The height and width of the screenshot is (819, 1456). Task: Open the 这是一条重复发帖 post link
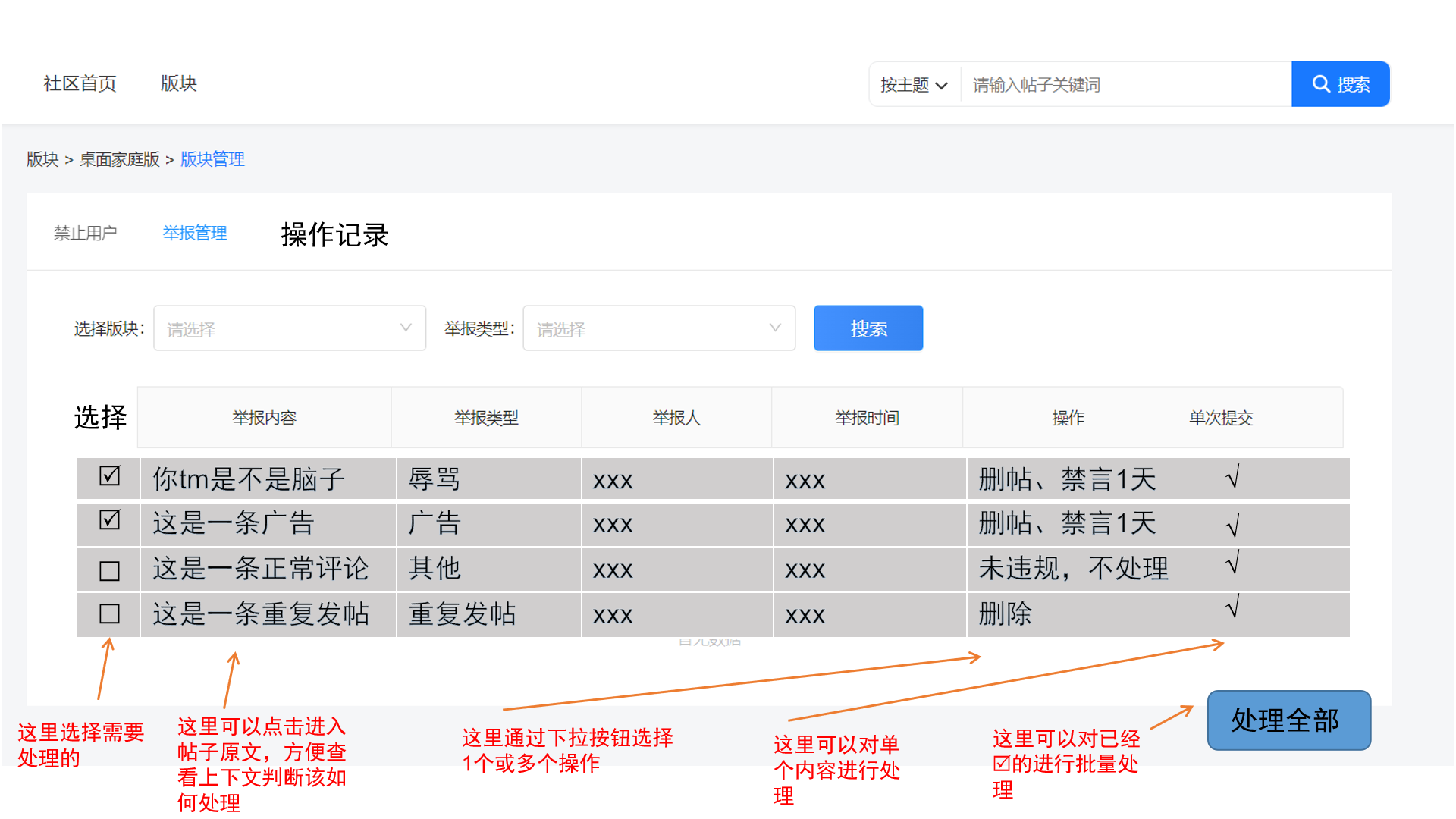pyautogui.click(x=261, y=613)
